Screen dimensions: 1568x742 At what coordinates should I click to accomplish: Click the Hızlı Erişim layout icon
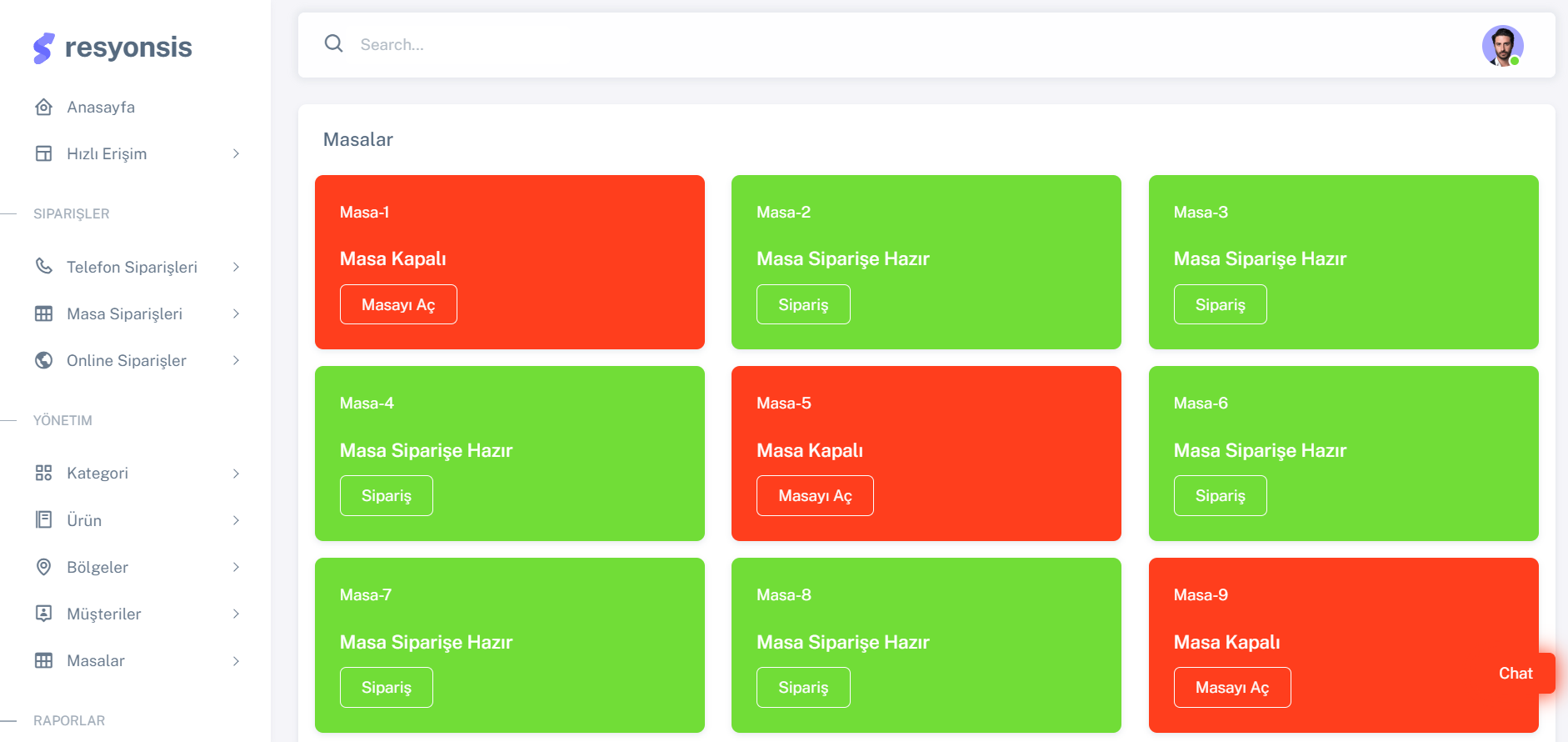coord(44,153)
